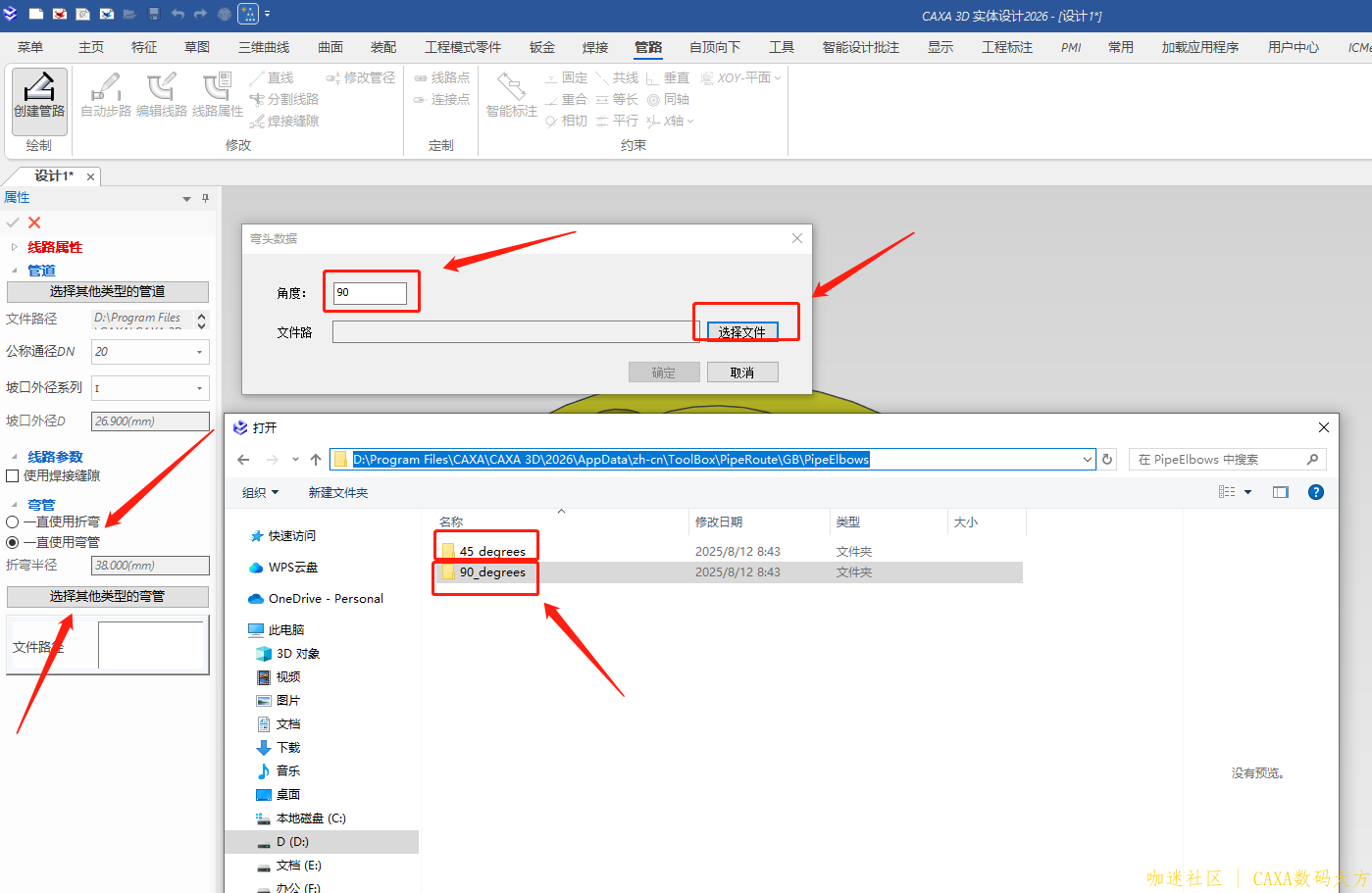Open the XOY-平面 plane dropdown
The height and width of the screenshot is (893, 1372).
[778, 77]
